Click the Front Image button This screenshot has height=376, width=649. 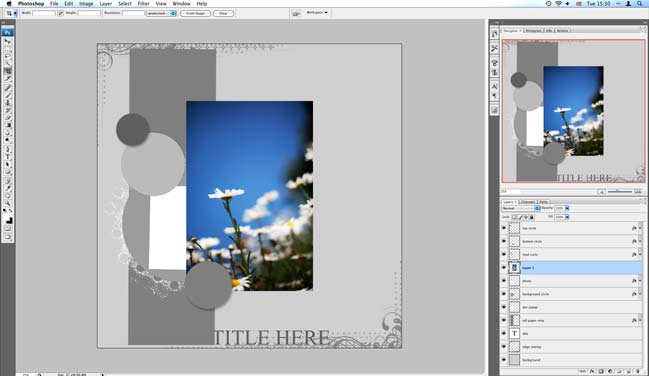click(195, 13)
